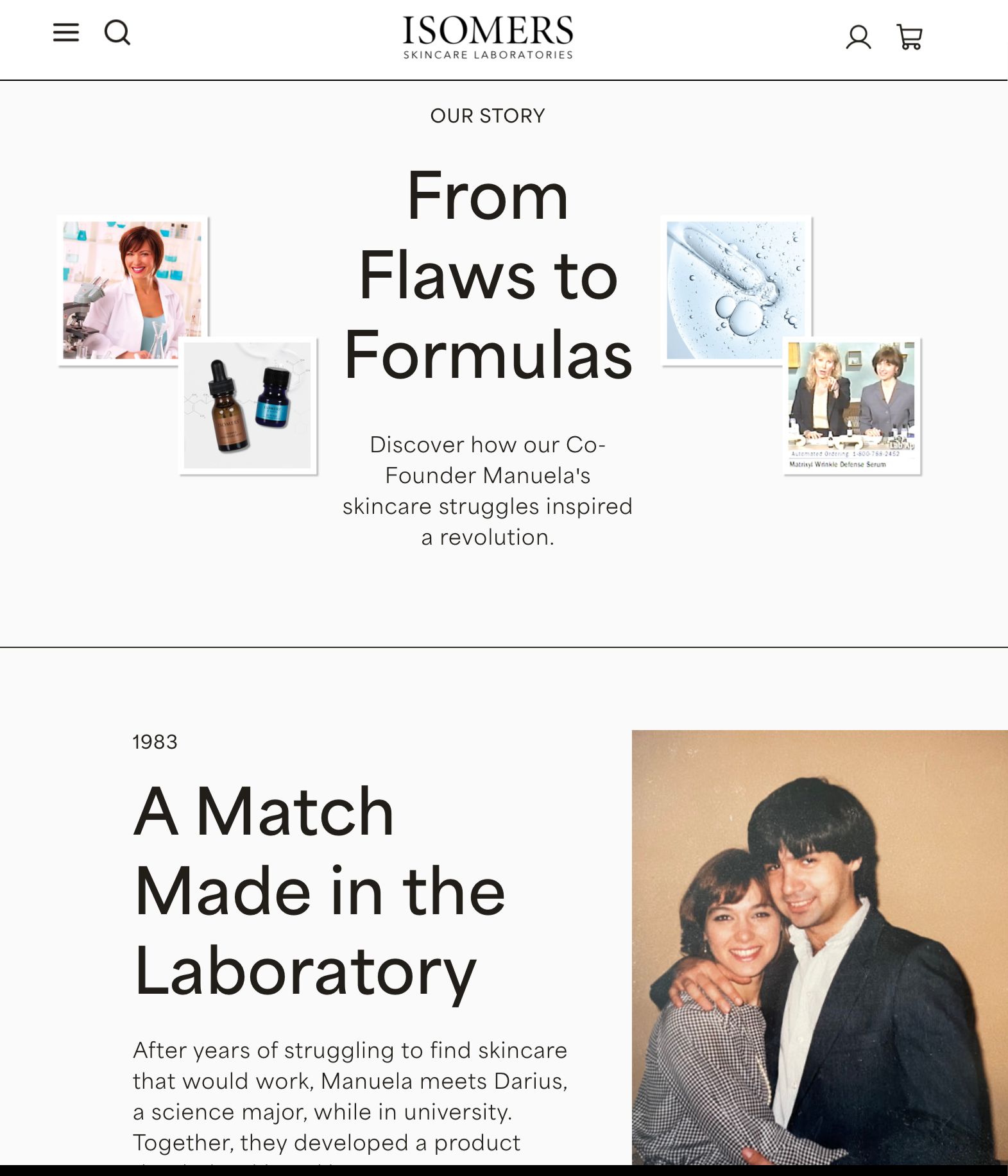Click the 1983 year label
The width and height of the screenshot is (1008, 1176).
pos(155,742)
